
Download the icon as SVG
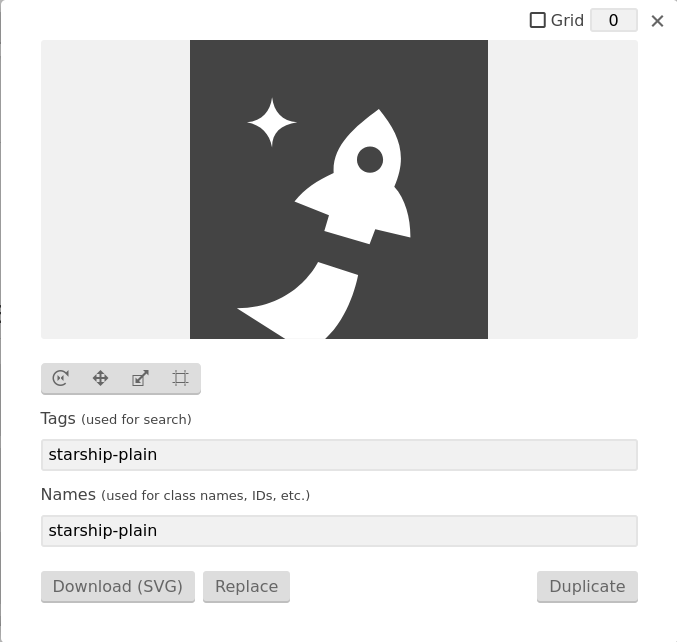coord(118,586)
